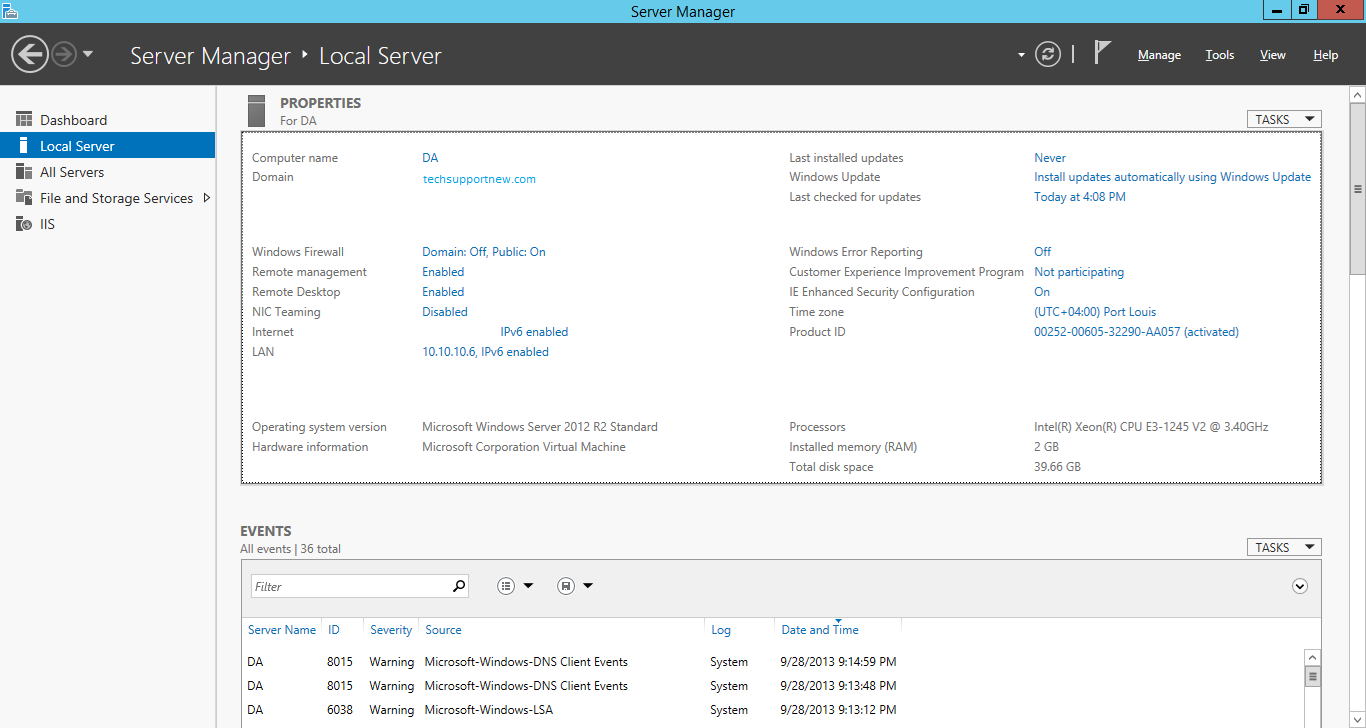The height and width of the screenshot is (728, 1366).
Task: Type in the events Filter field
Action: (350, 586)
